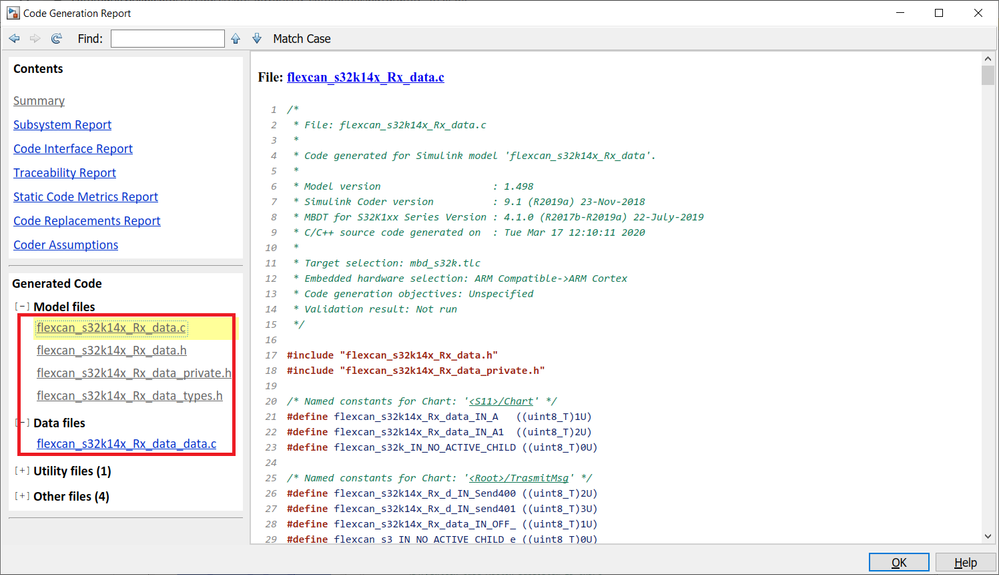Minimize the Code Generation Report window

pyautogui.click(x=900, y=13)
